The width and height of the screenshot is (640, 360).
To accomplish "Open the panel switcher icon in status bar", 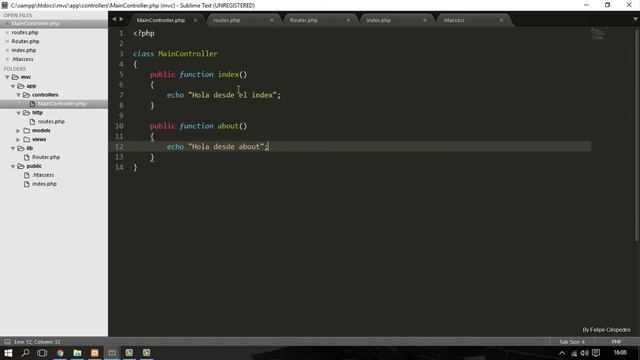I will (x=7, y=342).
